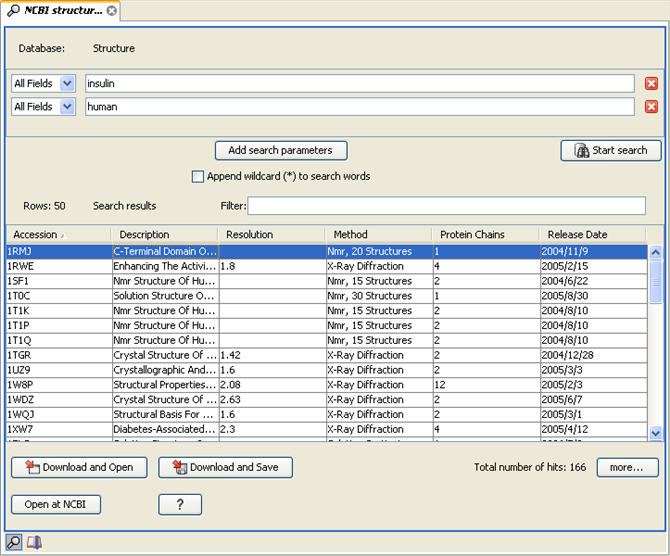Click the results scrollbar up arrow

(x=655, y=252)
